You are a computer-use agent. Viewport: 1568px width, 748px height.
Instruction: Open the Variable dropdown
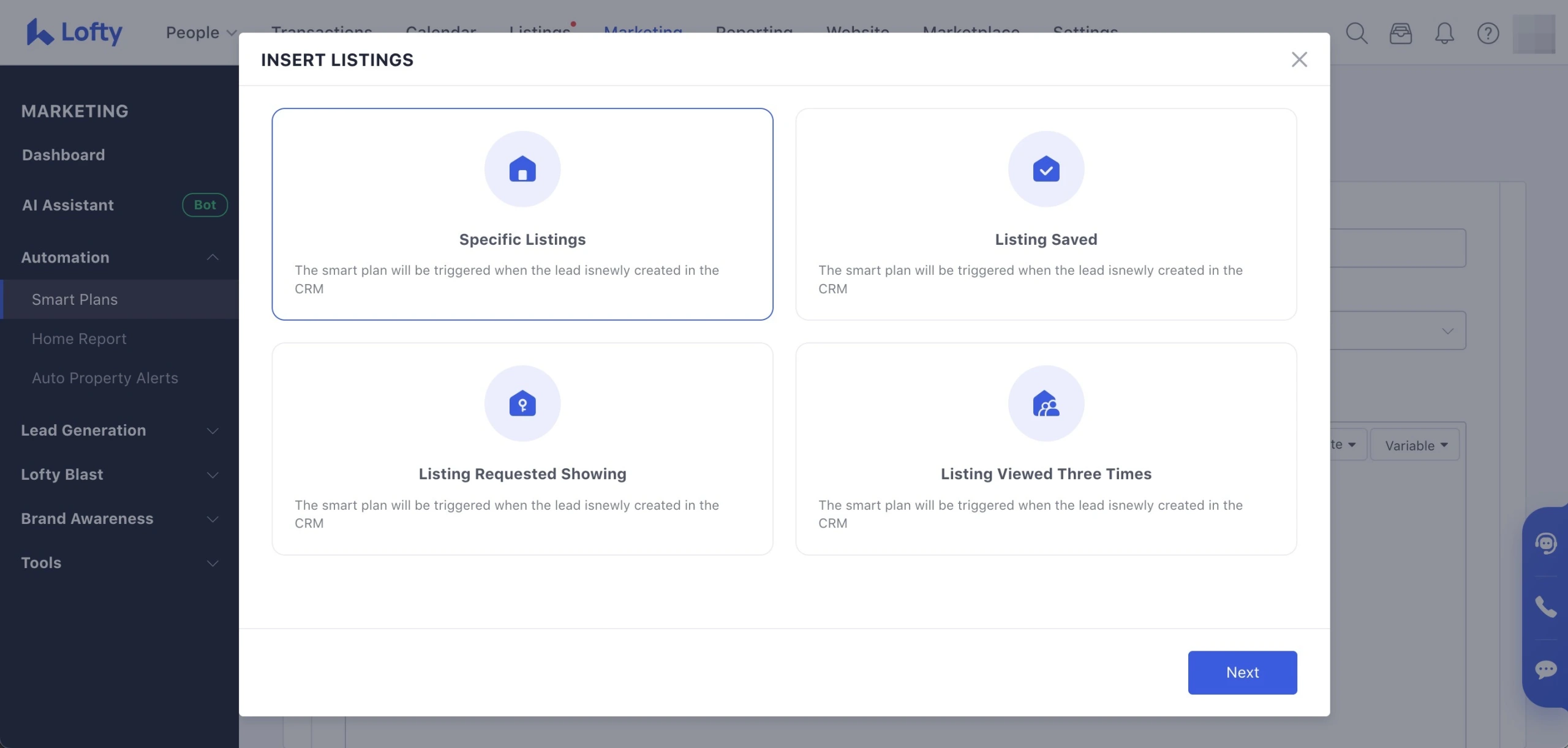click(x=1415, y=445)
